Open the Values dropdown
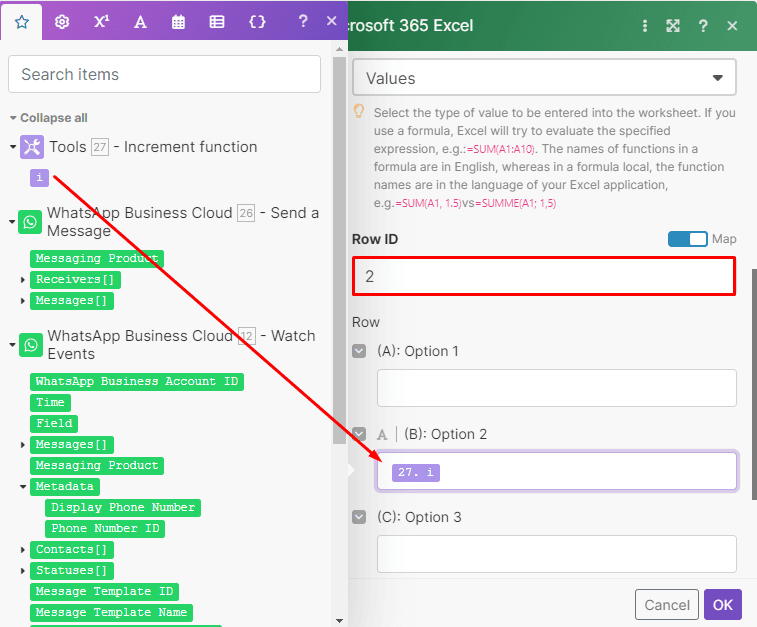Screen dimensions: 757x627 click(544, 78)
